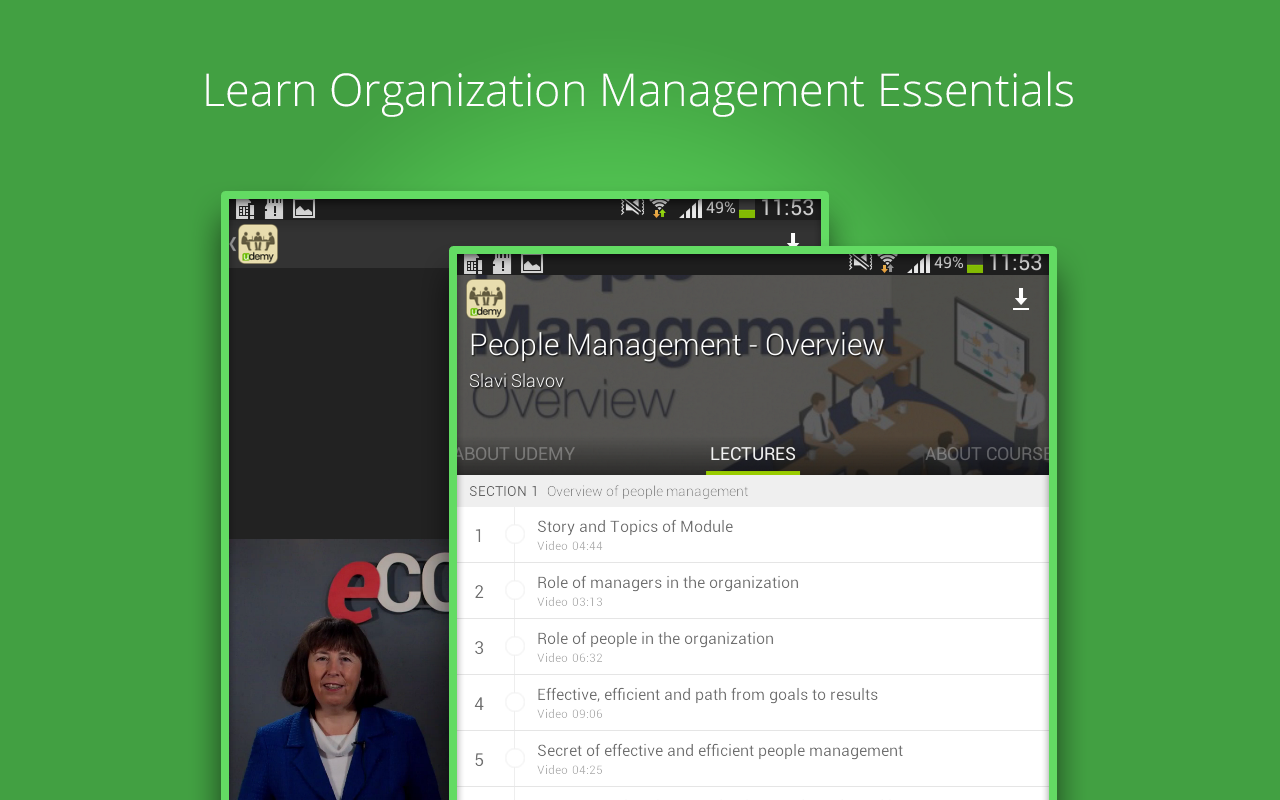Click instructor name Slavi Slavov

tap(516, 381)
